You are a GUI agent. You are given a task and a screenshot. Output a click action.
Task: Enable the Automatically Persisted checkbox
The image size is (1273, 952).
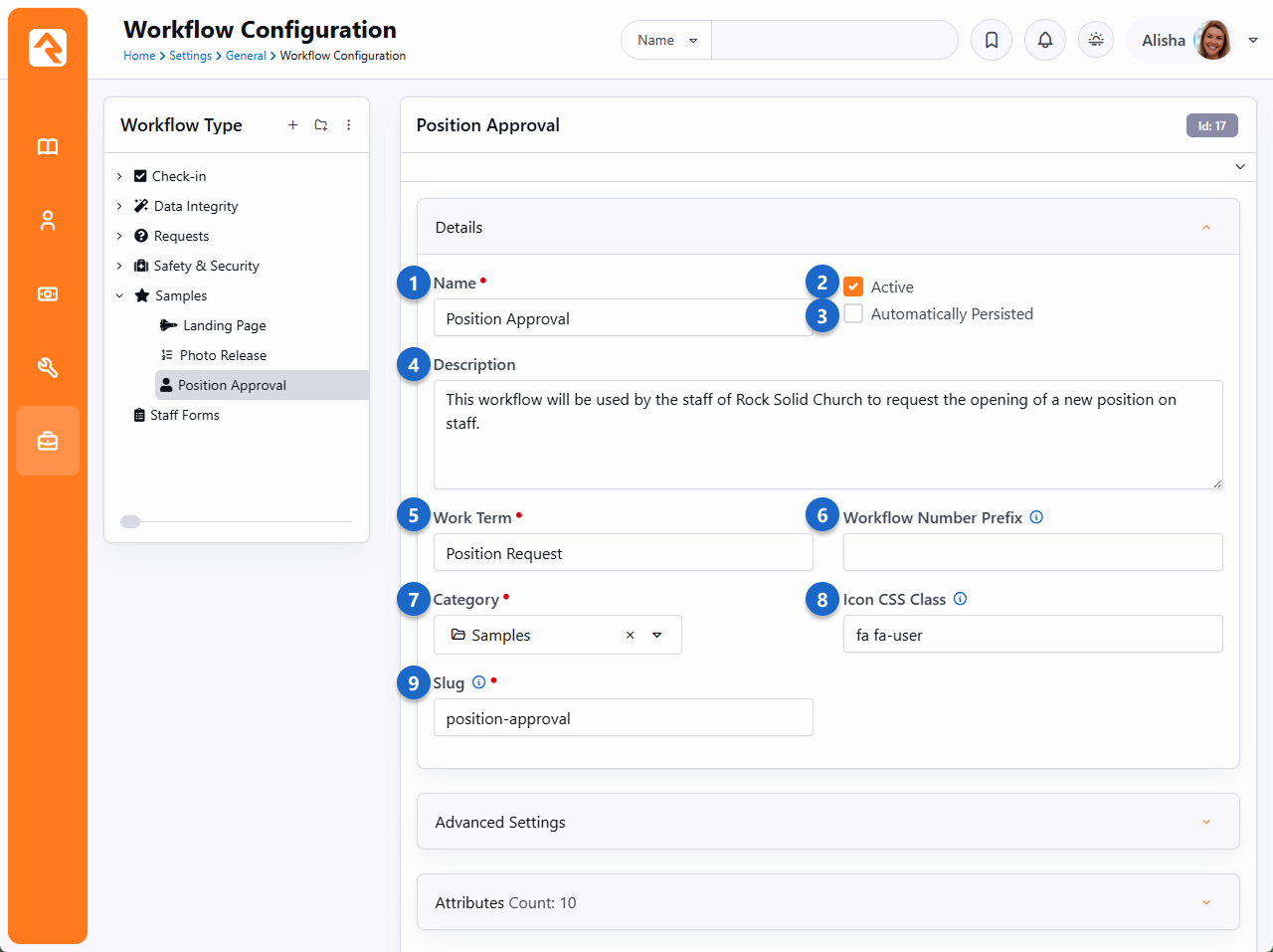click(853, 314)
